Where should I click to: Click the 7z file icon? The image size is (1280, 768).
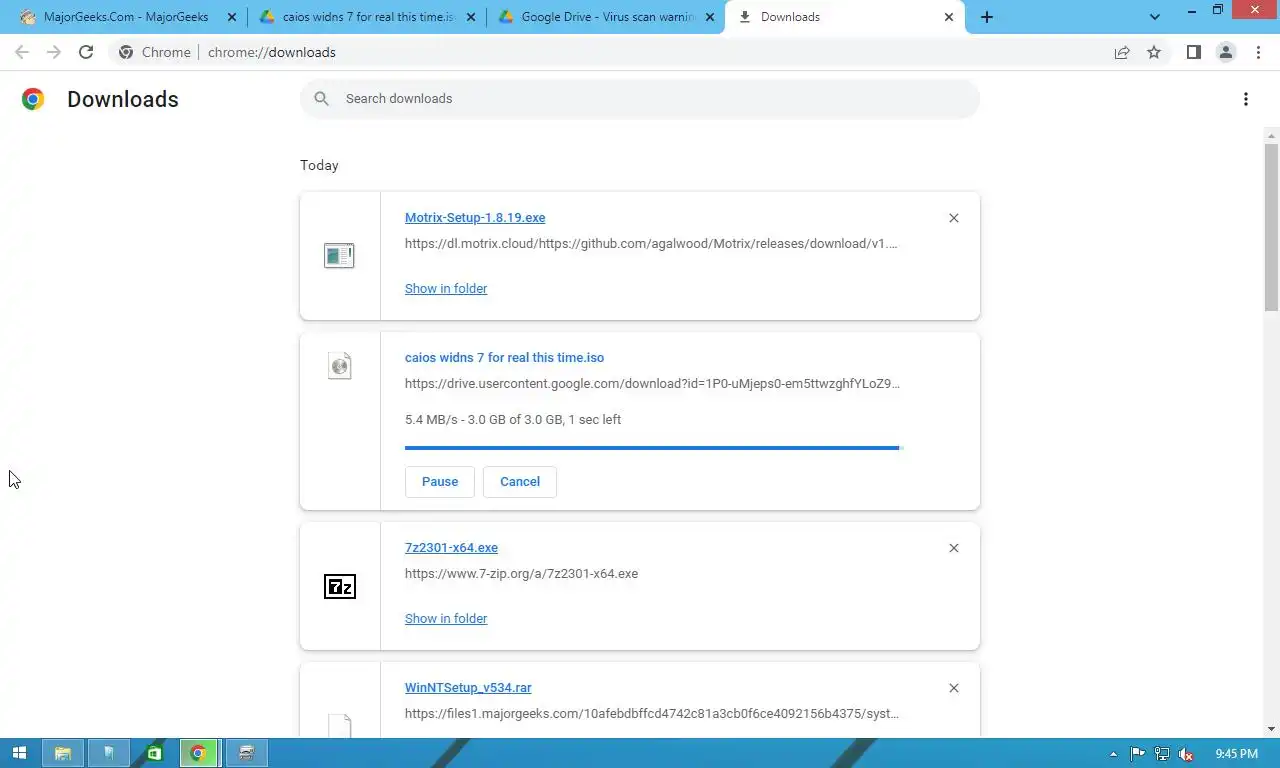pyautogui.click(x=340, y=586)
